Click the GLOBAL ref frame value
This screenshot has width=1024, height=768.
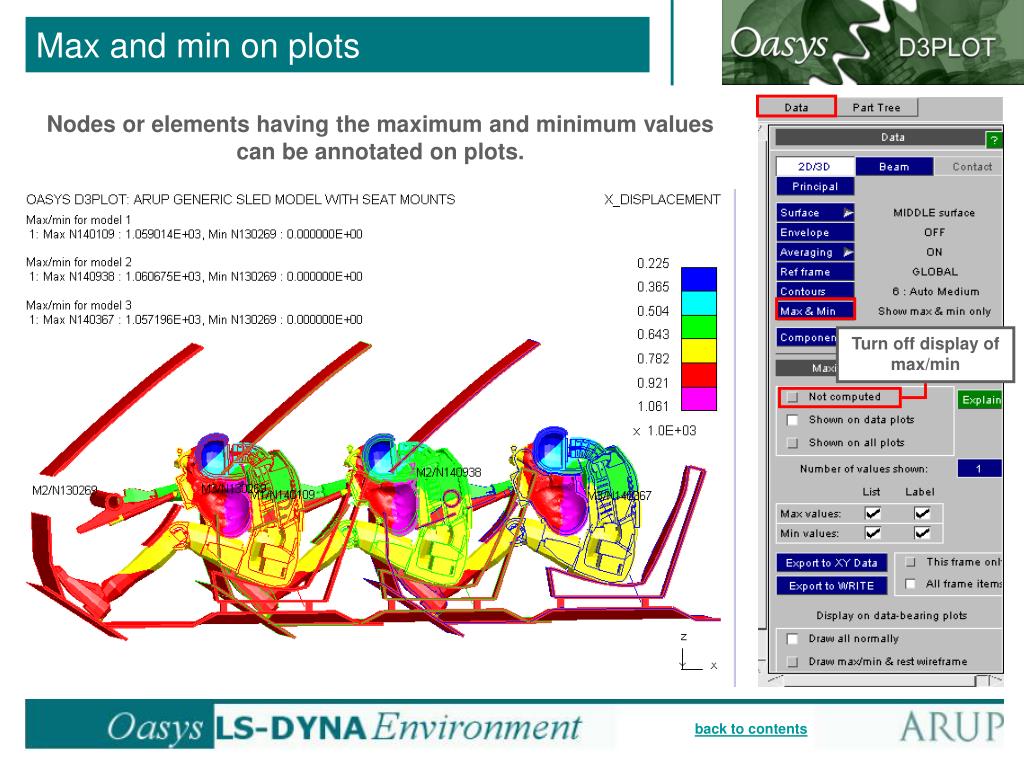click(935, 272)
